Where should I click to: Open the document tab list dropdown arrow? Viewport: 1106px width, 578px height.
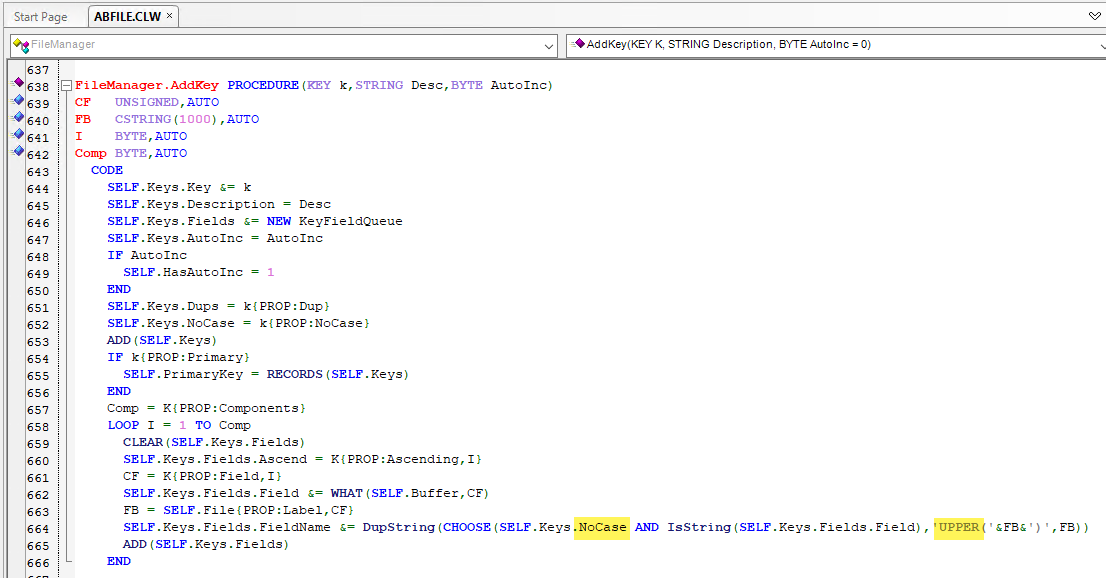pyautogui.click(x=1094, y=17)
